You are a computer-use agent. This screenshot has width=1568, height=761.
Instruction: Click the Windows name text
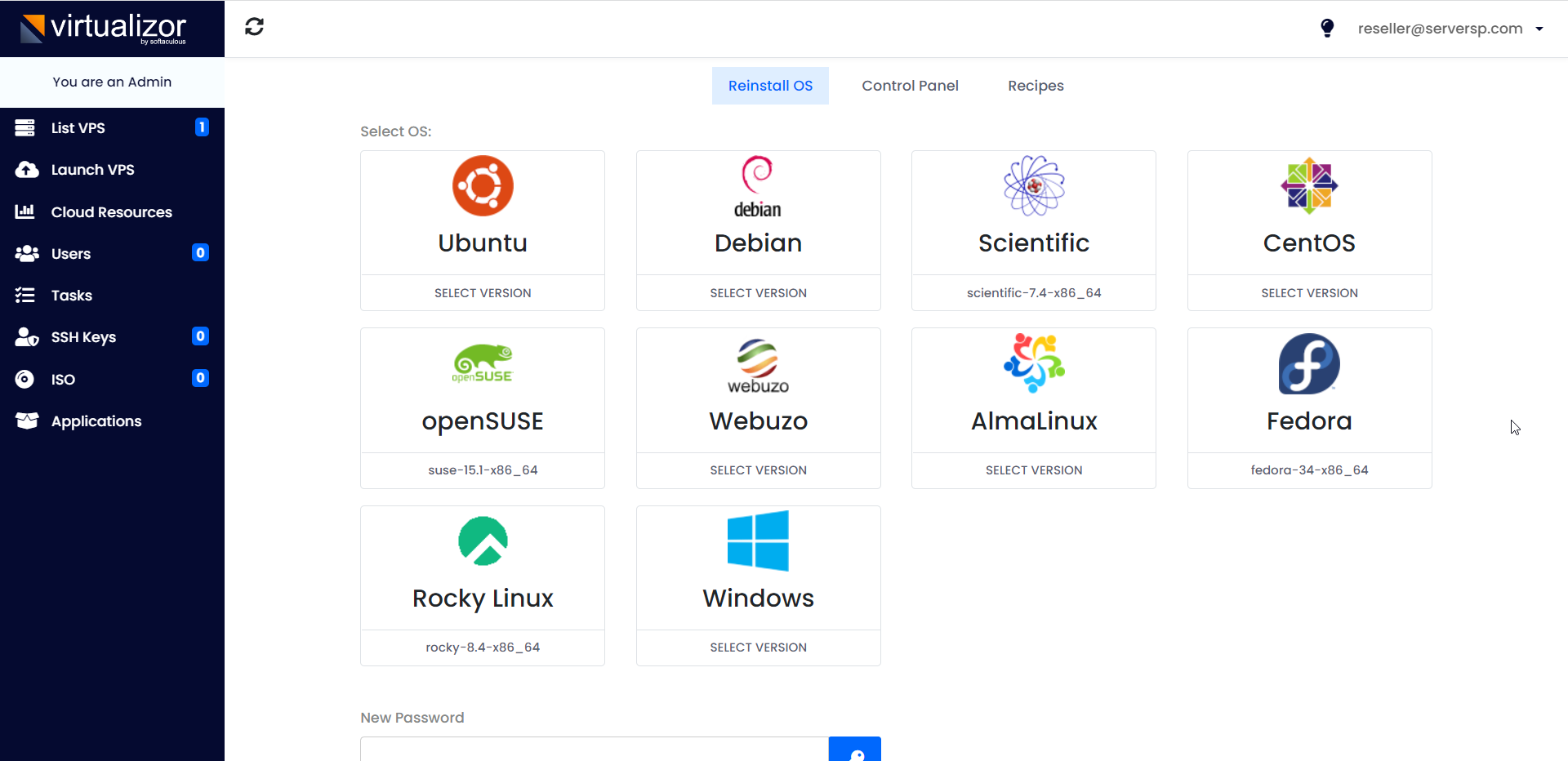tap(758, 599)
